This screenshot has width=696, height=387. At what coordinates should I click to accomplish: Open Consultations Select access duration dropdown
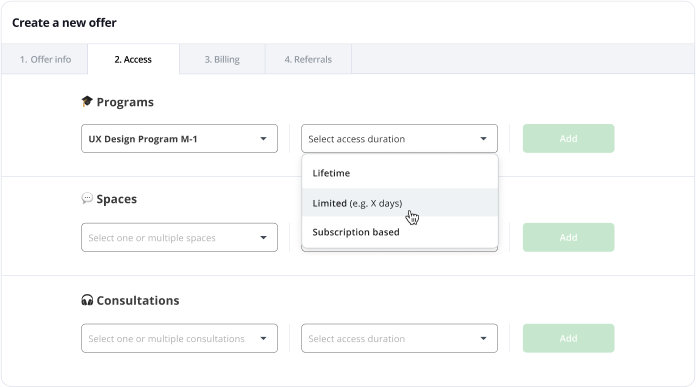point(399,339)
